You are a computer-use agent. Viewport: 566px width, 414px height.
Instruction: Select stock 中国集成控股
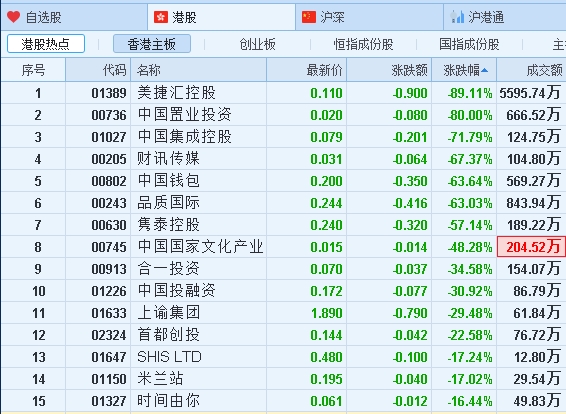184,137
